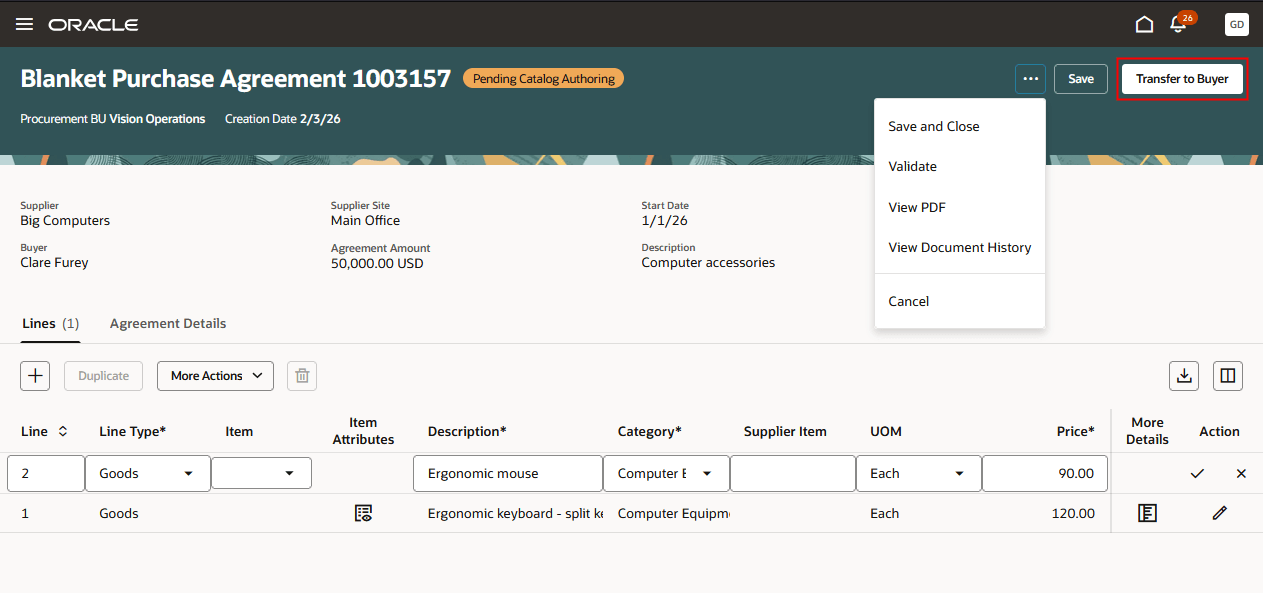Open the hamburger navigation menu
The height and width of the screenshot is (593, 1263).
click(24, 24)
